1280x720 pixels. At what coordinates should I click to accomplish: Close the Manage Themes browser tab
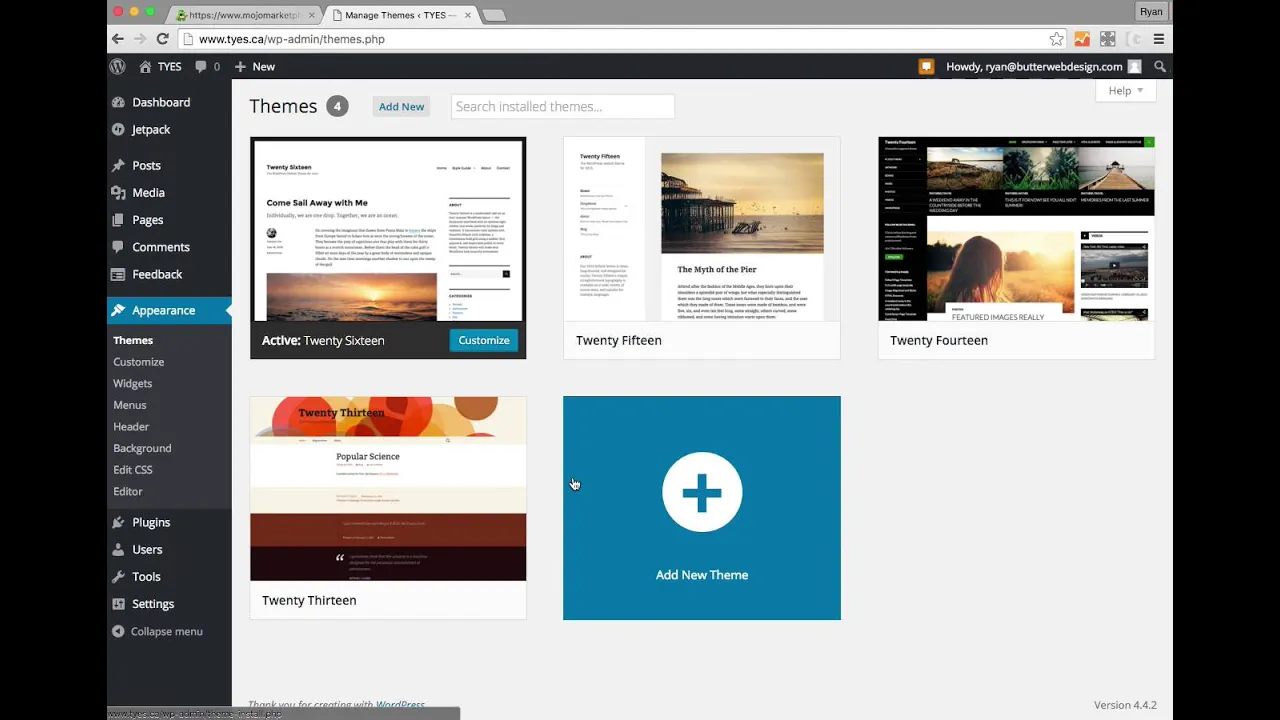point(467,15)
